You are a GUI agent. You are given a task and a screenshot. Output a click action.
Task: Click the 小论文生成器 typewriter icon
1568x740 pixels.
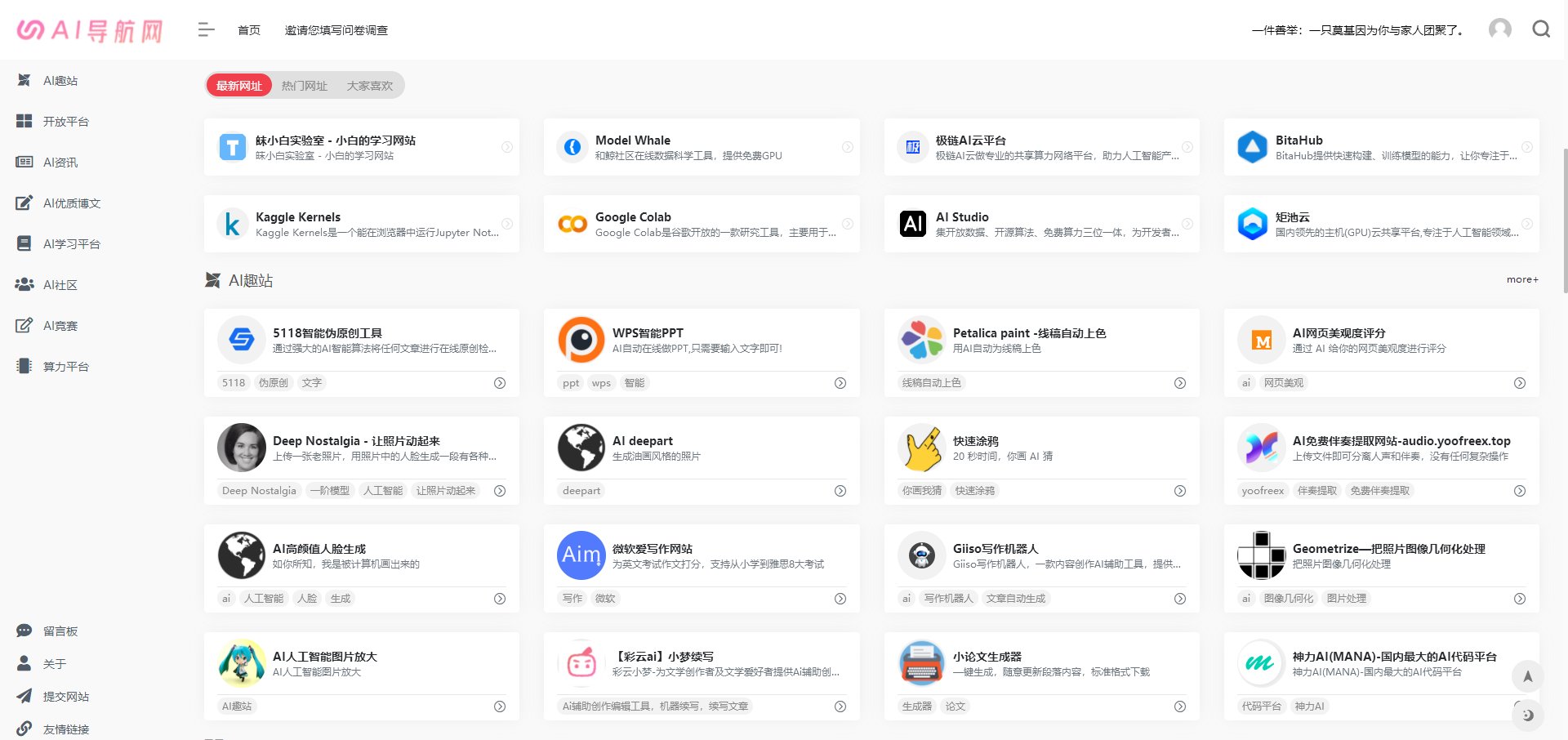[921, 663]
